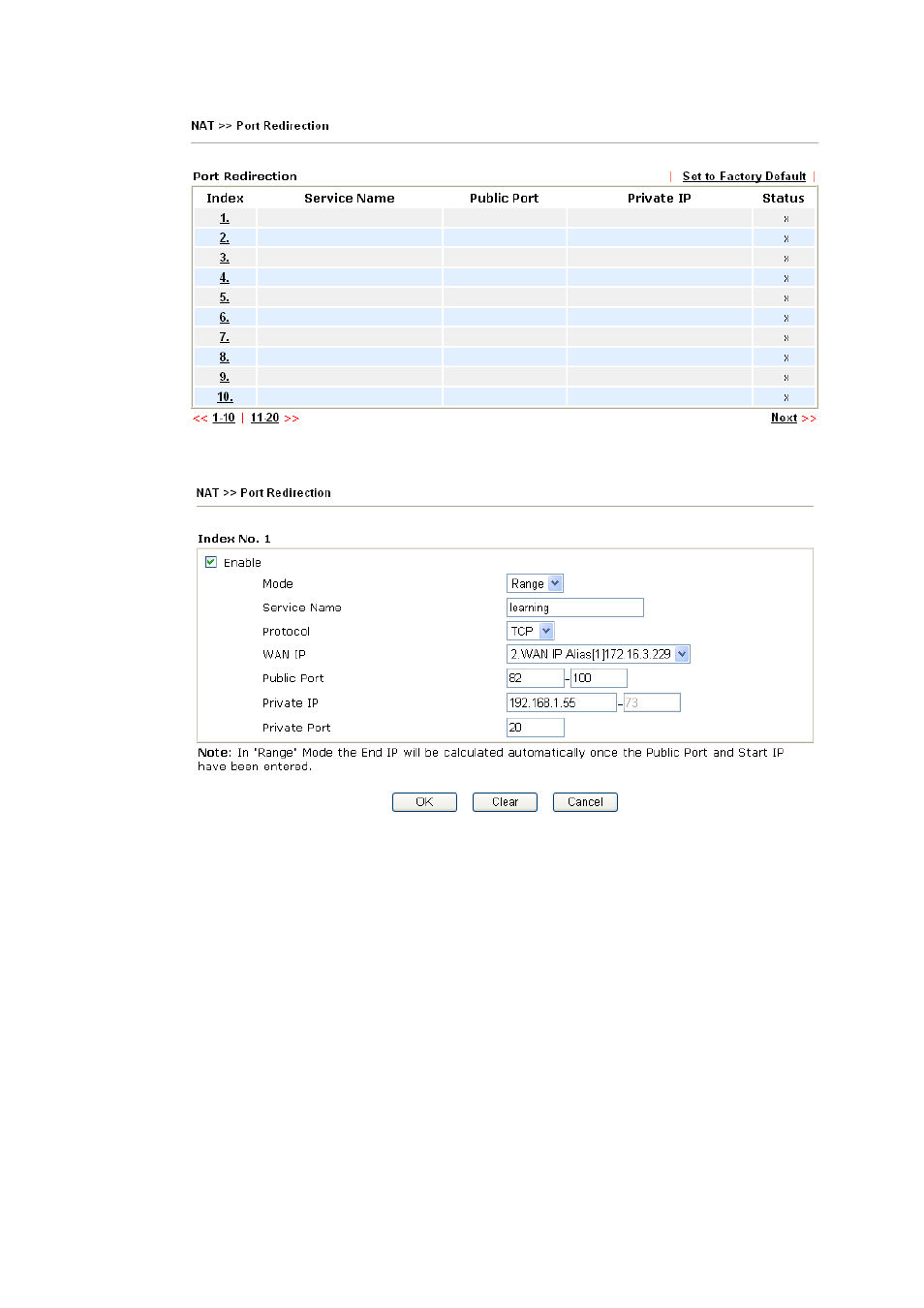Click the status x mark for row 2
This screenshot has width=924, height=1308.
(785, 238)
